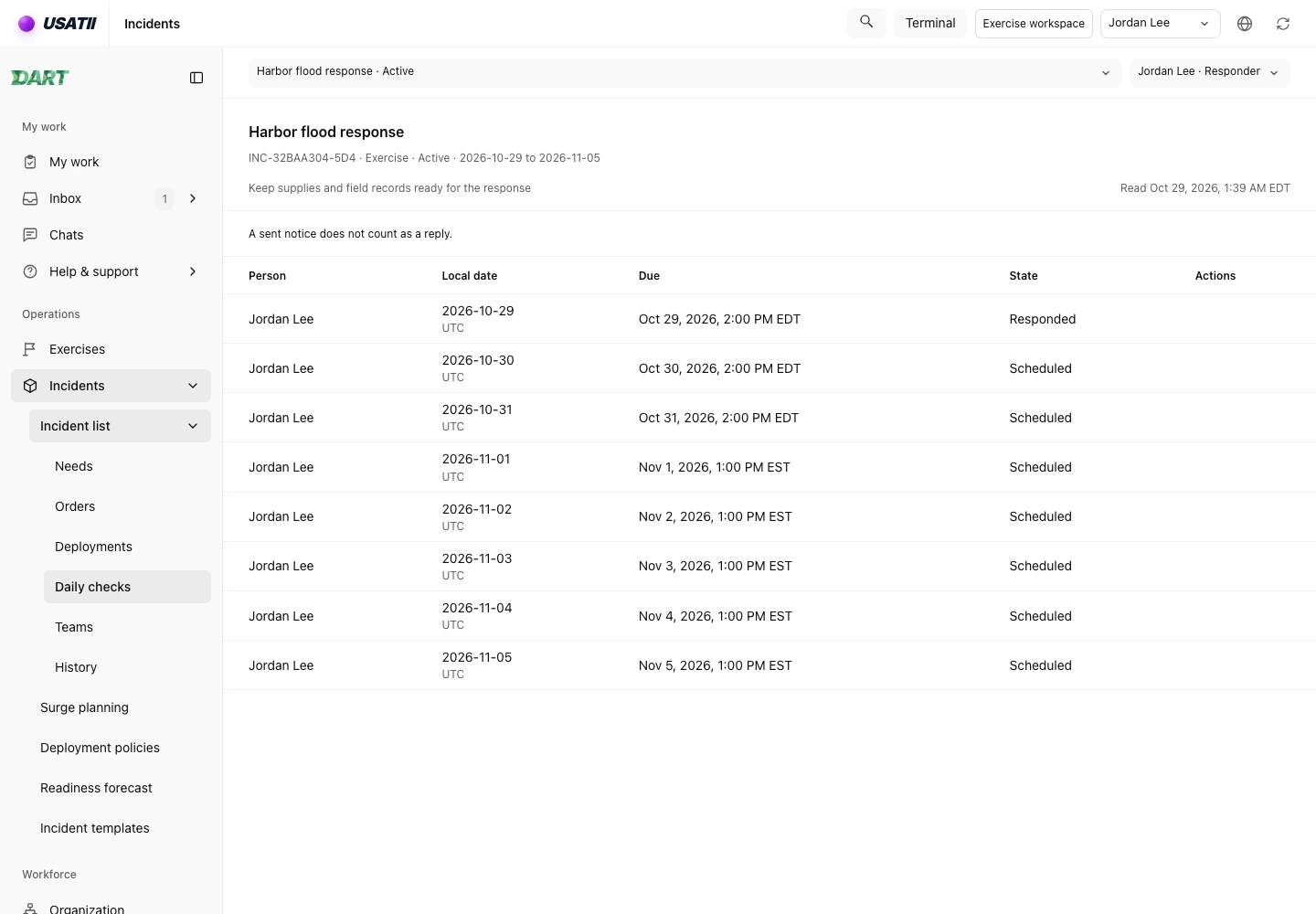The height and width of the screenshot is (914, 1316).
Task: Click the Organization icon
Action: [30, 909]
